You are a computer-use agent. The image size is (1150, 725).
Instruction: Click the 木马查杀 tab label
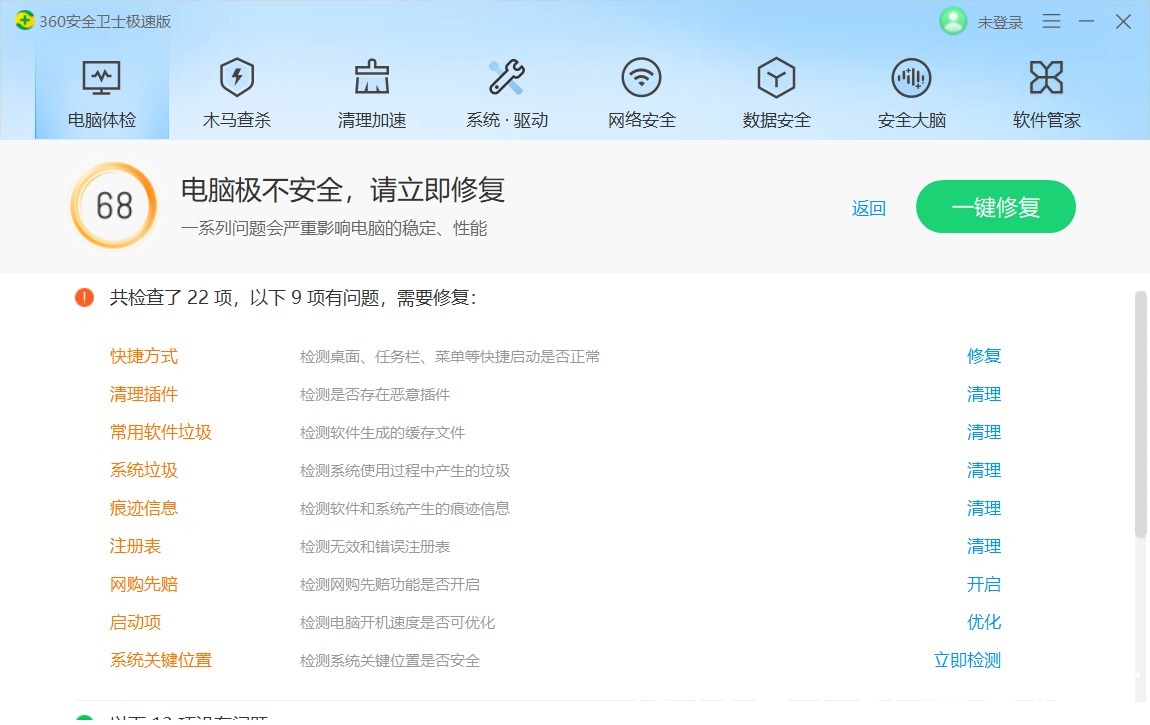(x=237, y=120)
